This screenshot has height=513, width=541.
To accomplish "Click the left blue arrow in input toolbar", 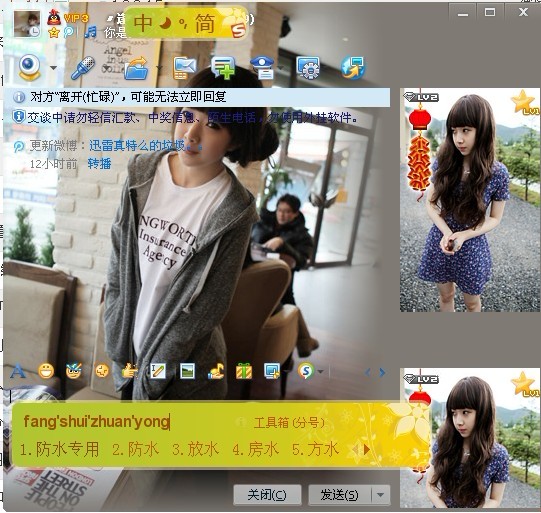I will (367, 373).
